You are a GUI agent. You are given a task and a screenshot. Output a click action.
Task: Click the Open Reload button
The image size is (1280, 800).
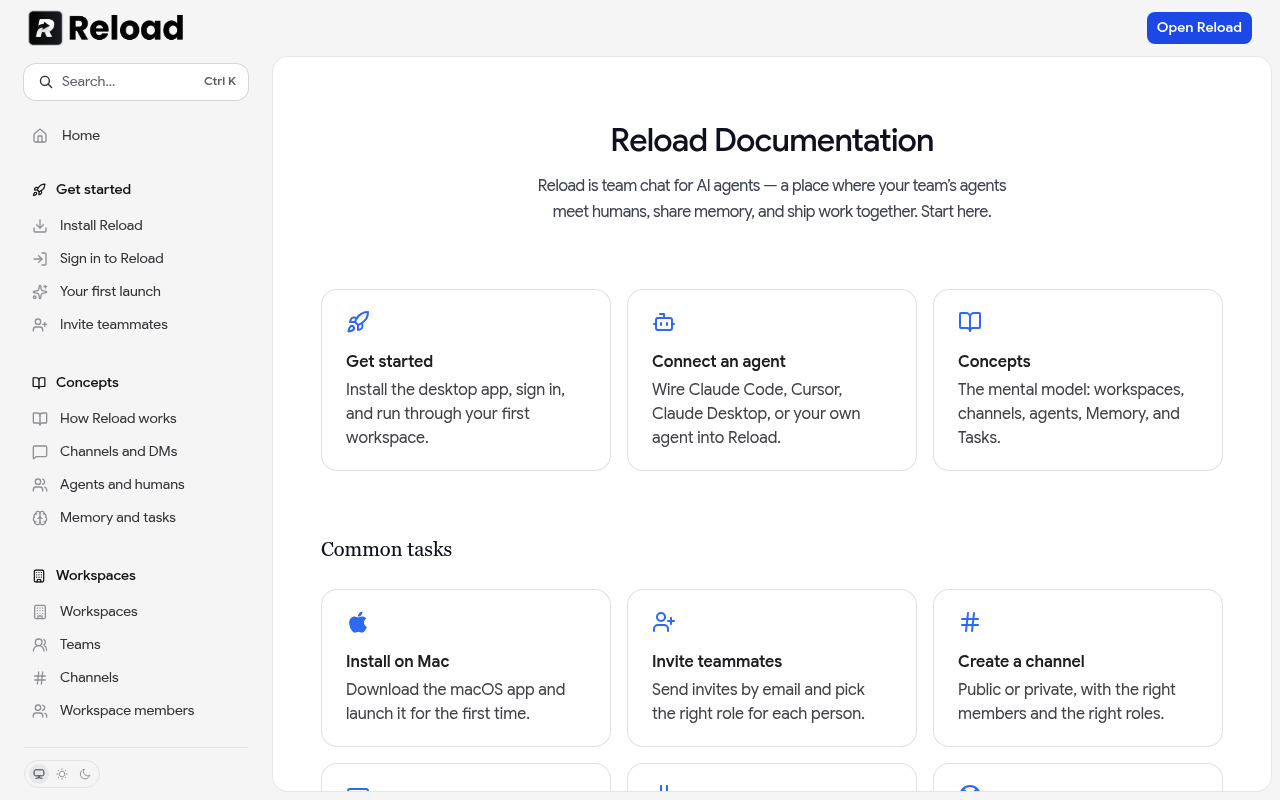point(1199,28)
